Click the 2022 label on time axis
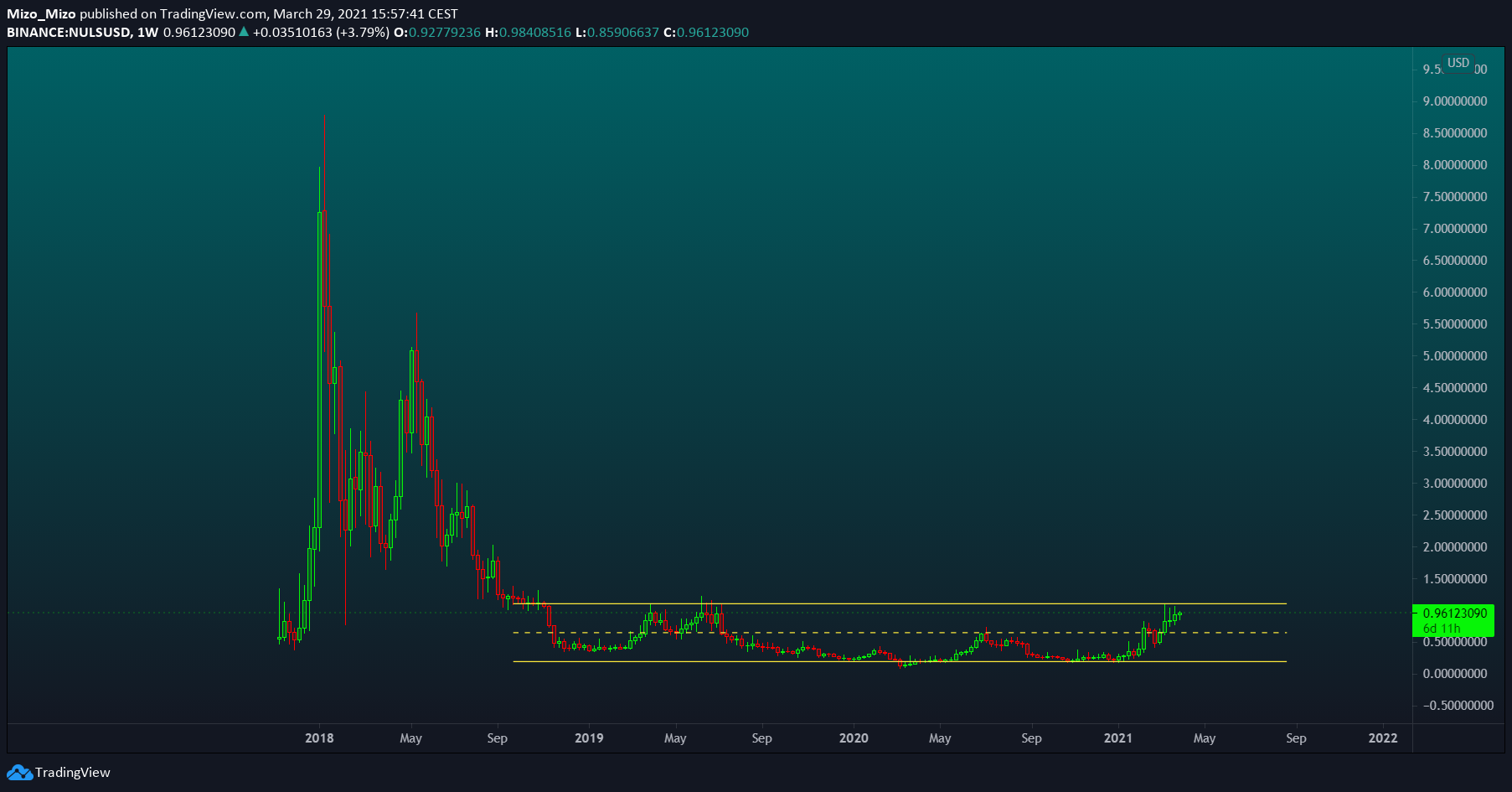 coord(1383,738)
